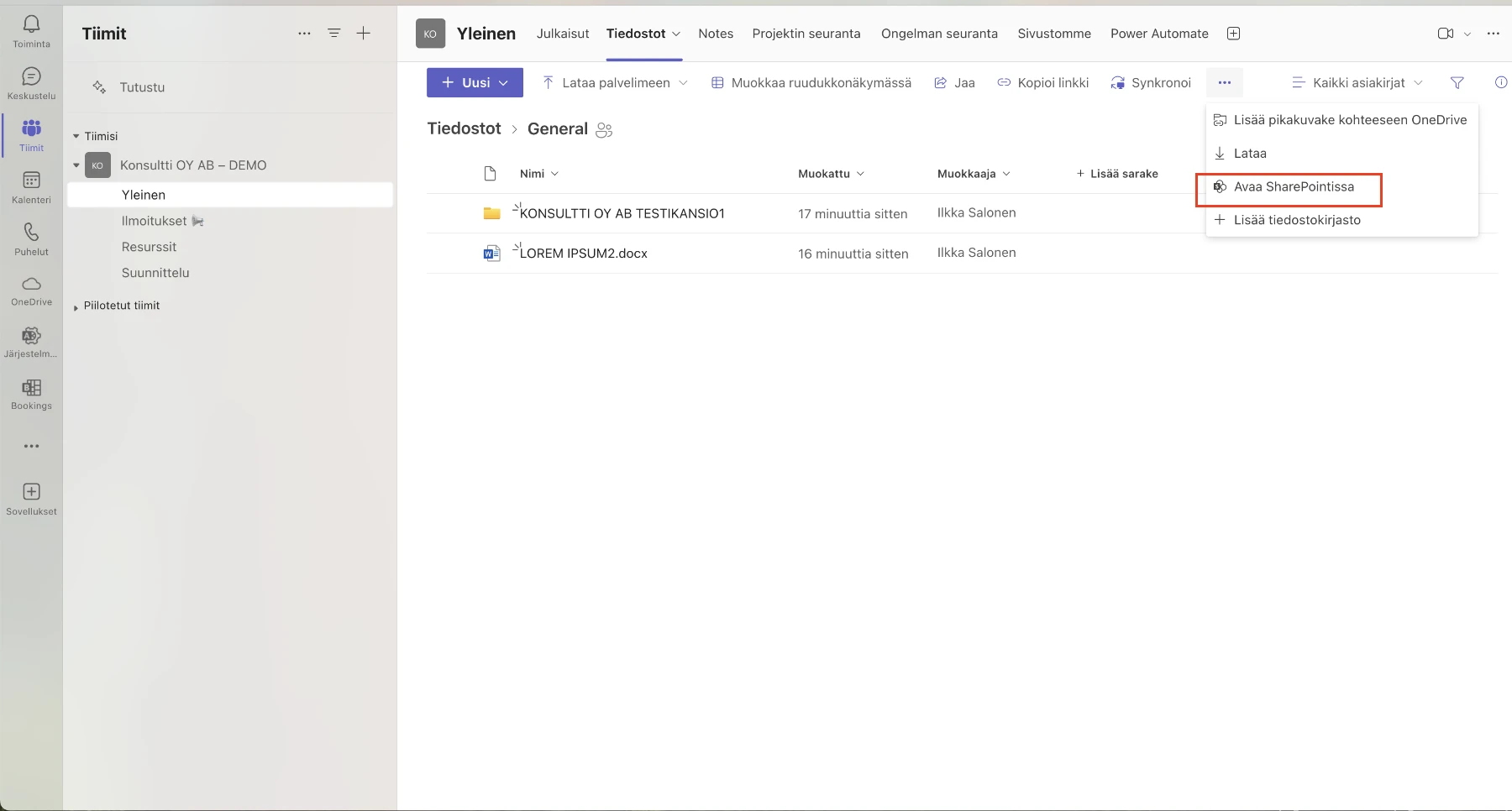The width and height of the screenshot is (1512, 811).
Task: Open details pane info icon
Action: click(1501, 82)
